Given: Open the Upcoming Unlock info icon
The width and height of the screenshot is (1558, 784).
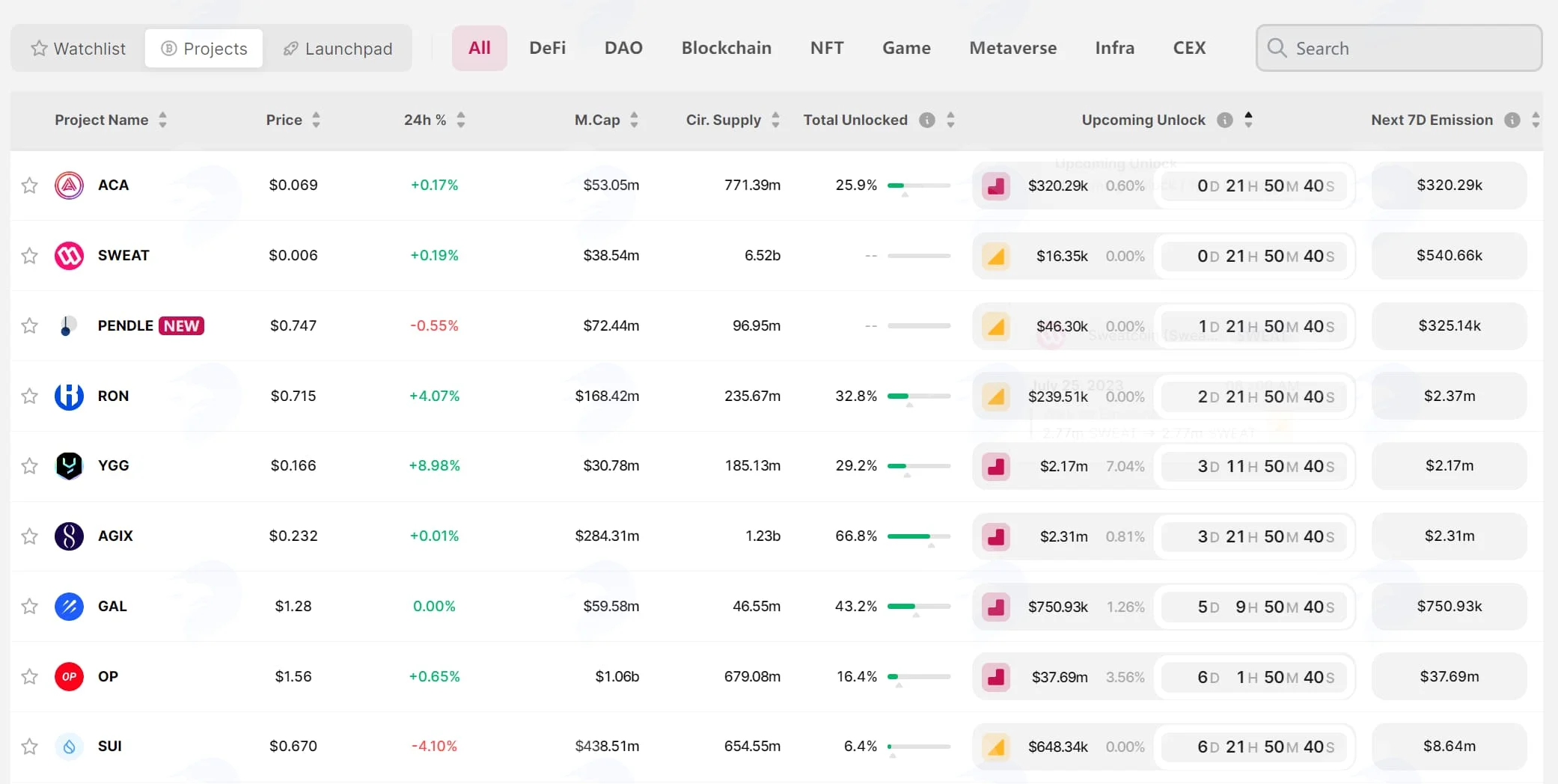Looking at the screenshot, I should [1225, 120].
